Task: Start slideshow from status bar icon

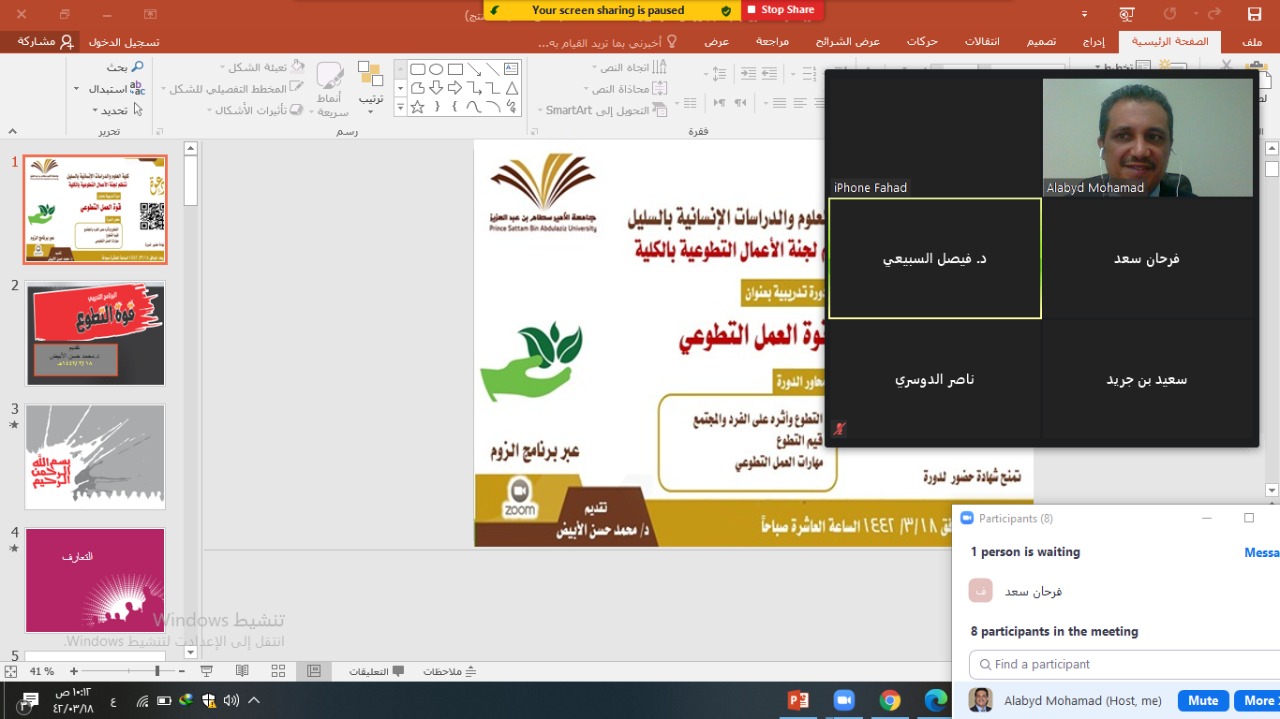Action: (207, 671)
